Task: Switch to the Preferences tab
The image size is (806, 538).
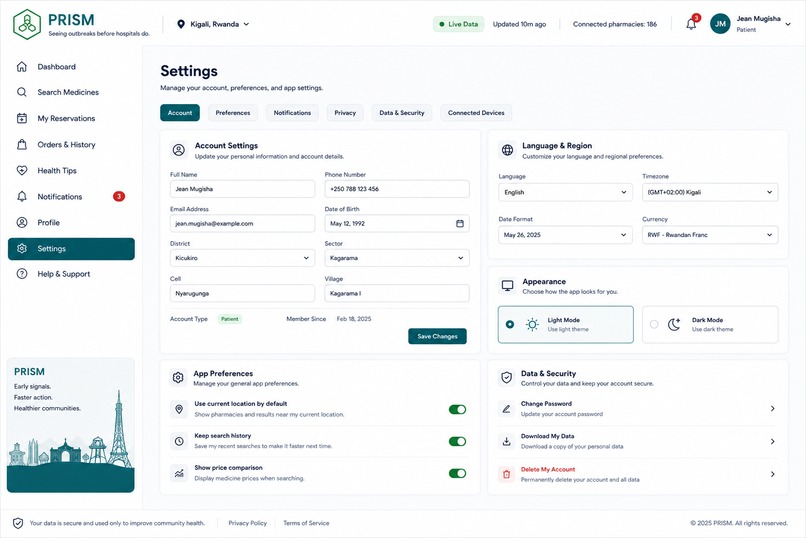Action: point(233,113)
